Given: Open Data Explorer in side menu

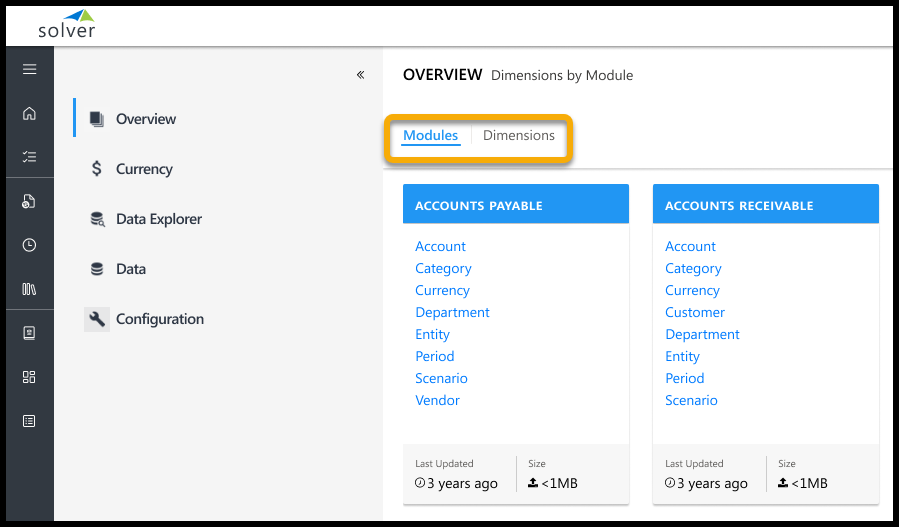Looking at the screenshot, I should [158, 219].
